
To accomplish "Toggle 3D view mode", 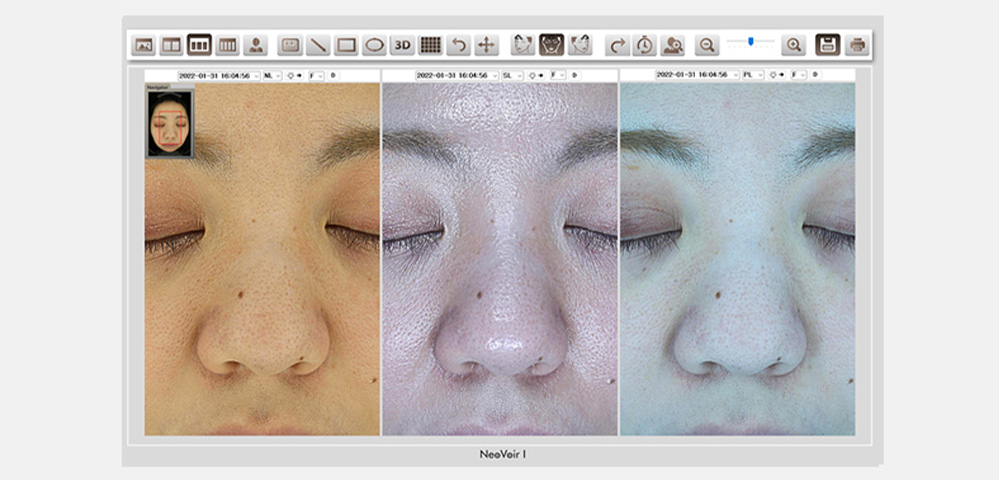I will (x=402, y=45).
